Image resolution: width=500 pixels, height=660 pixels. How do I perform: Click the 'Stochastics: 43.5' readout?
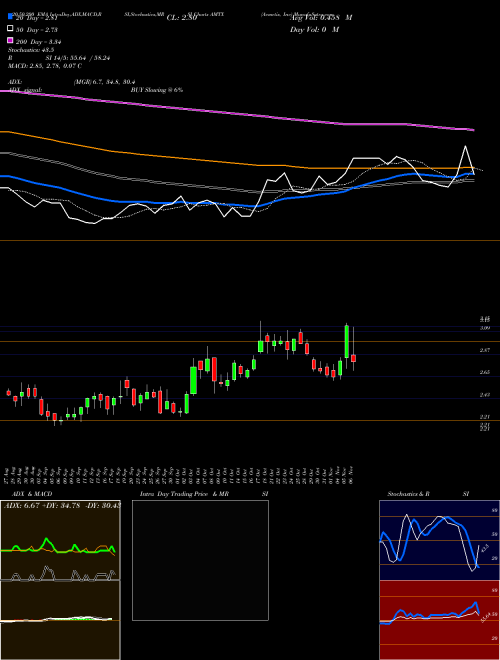pos(31,50)
